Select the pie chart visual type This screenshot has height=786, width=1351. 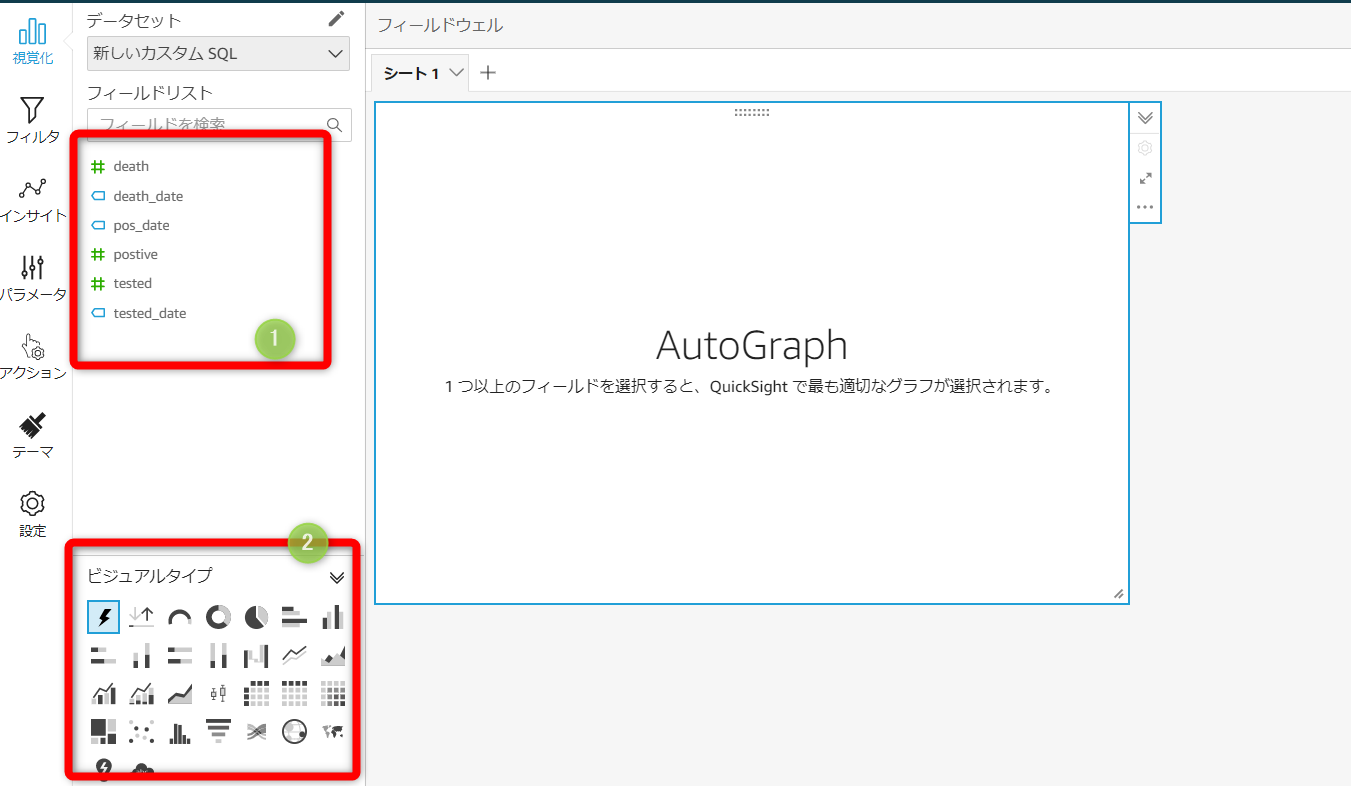(x=256, y=618)
